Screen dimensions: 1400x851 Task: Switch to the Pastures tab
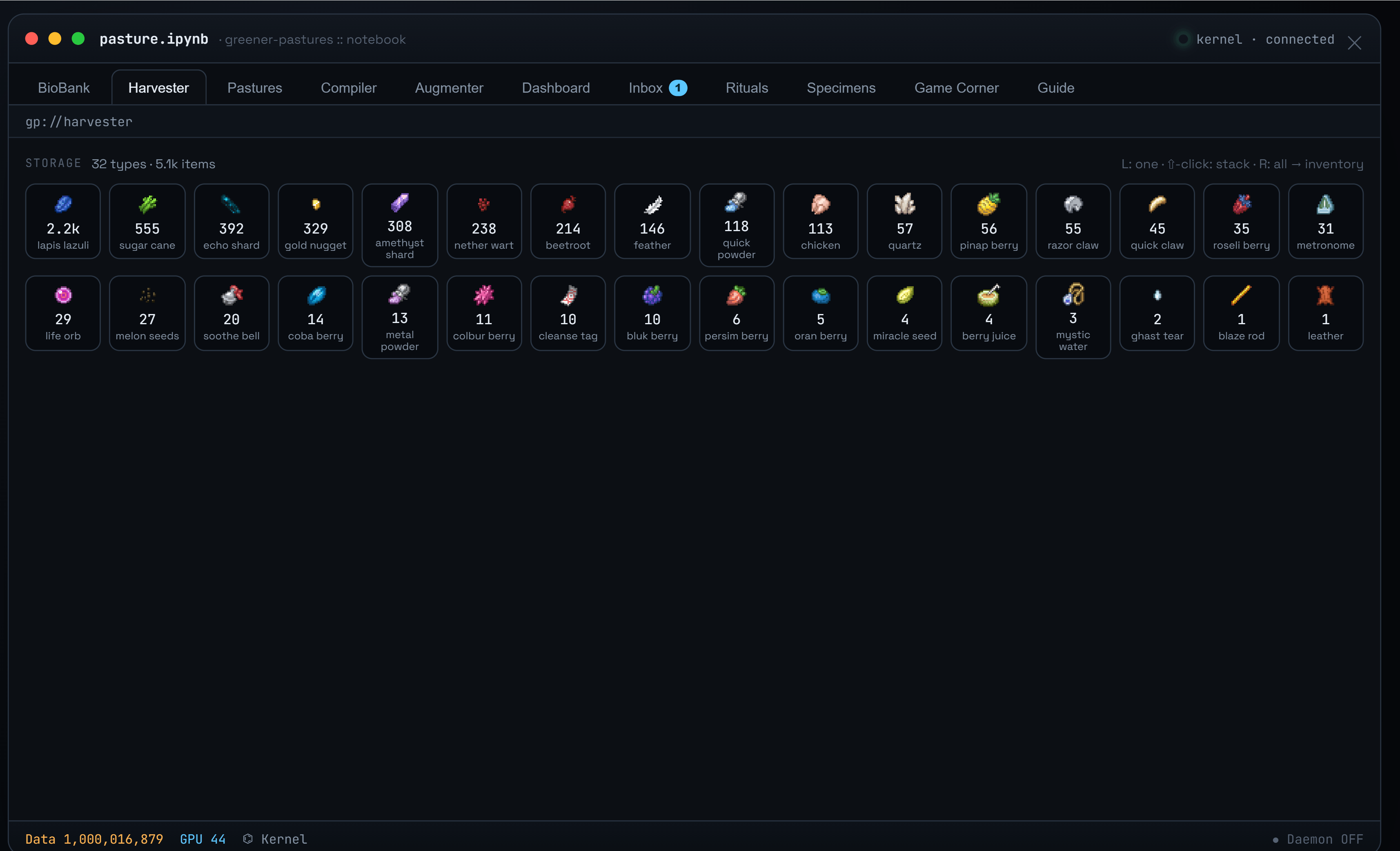tap(254, 87)
